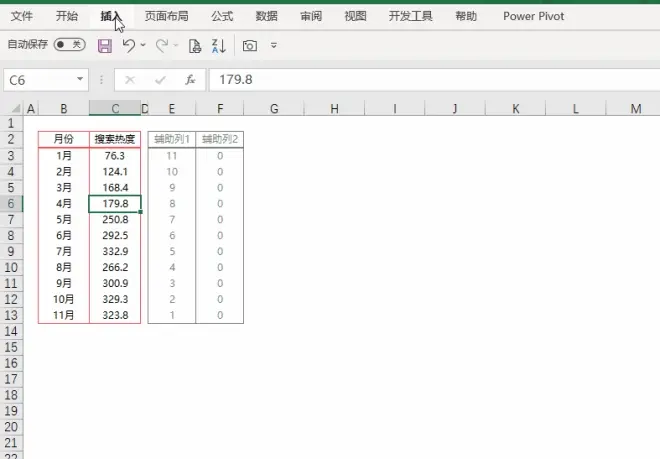
Task: Select the cell with 332.9
Action: click(x=115, y=251)
